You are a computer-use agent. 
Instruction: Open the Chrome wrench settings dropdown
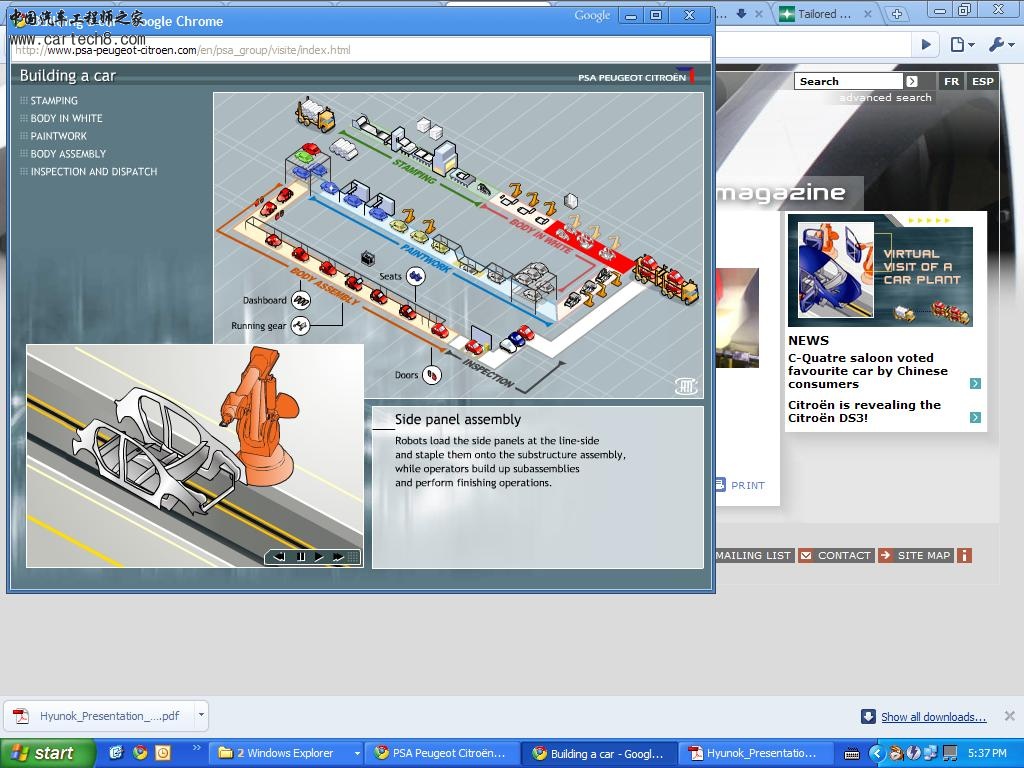pyautogui.click(x=1001, y=44)
